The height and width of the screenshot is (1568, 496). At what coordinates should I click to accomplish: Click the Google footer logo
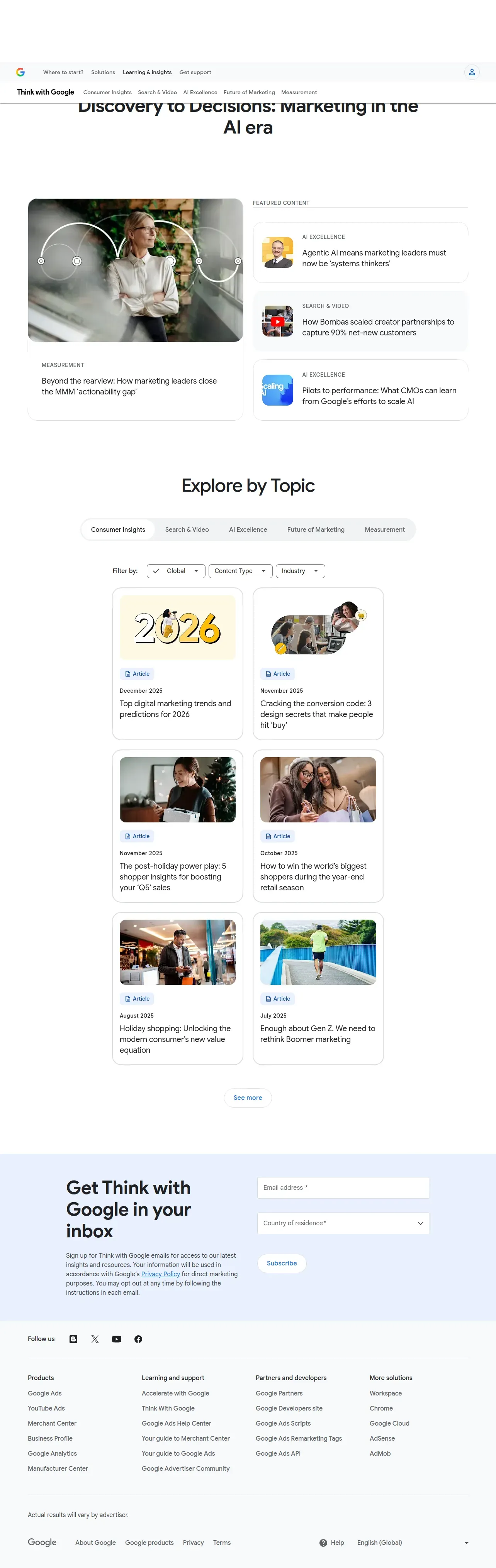[x=42, y=1542]
